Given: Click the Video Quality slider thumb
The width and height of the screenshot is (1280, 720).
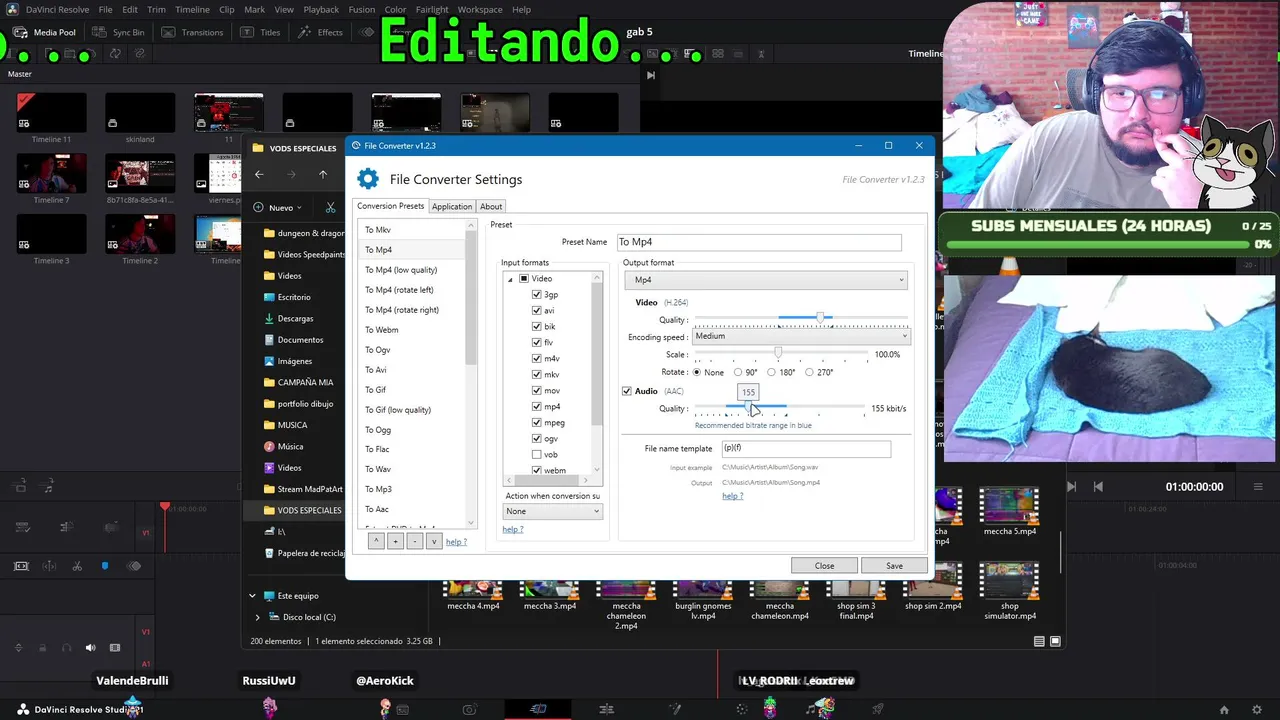Looking at the screenshot, I should pyautogui.click(x=820, y=318).
